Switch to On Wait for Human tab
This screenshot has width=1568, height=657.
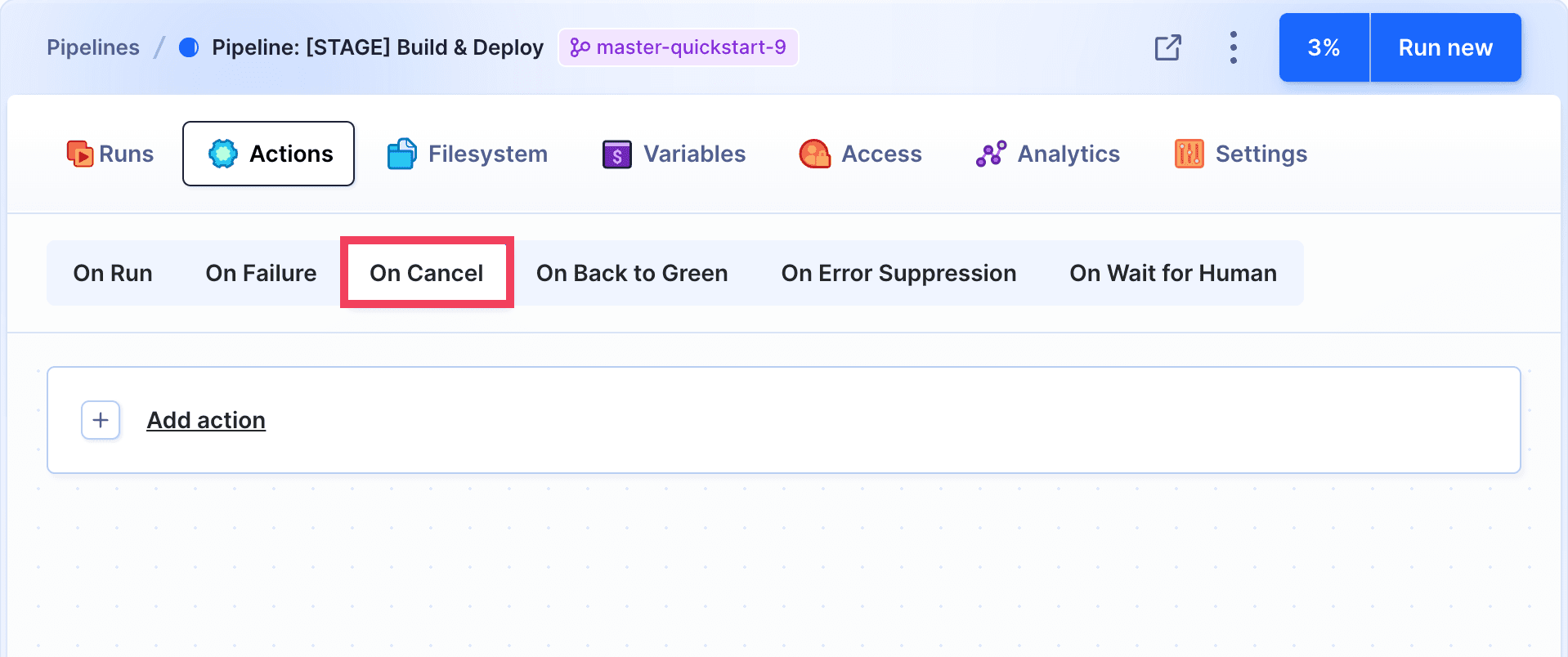coord(1172,273)
